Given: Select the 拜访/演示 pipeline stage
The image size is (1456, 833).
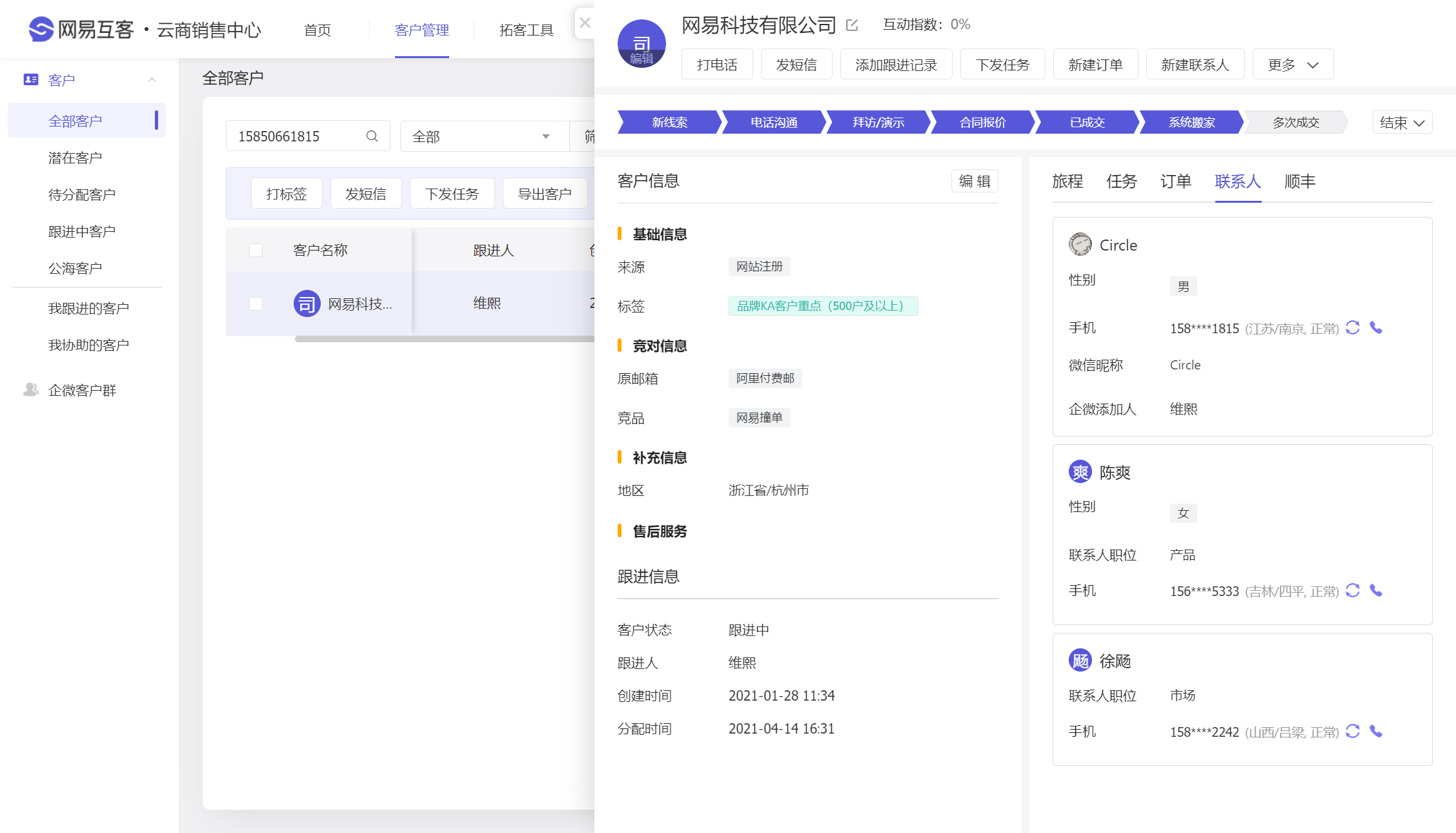Looking at the screenshot, I should 878,123.
